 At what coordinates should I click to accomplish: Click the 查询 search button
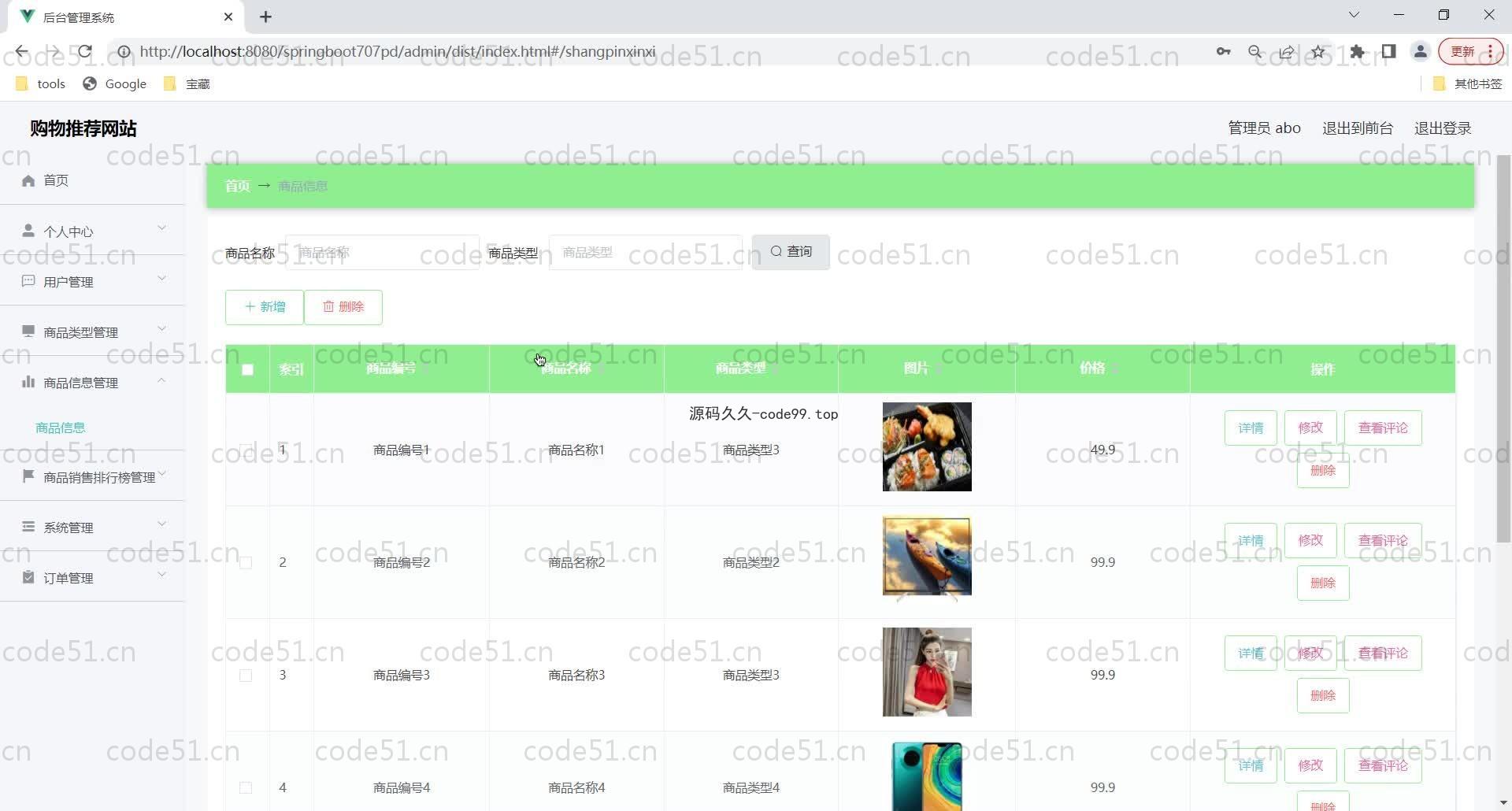click(791, 252)
